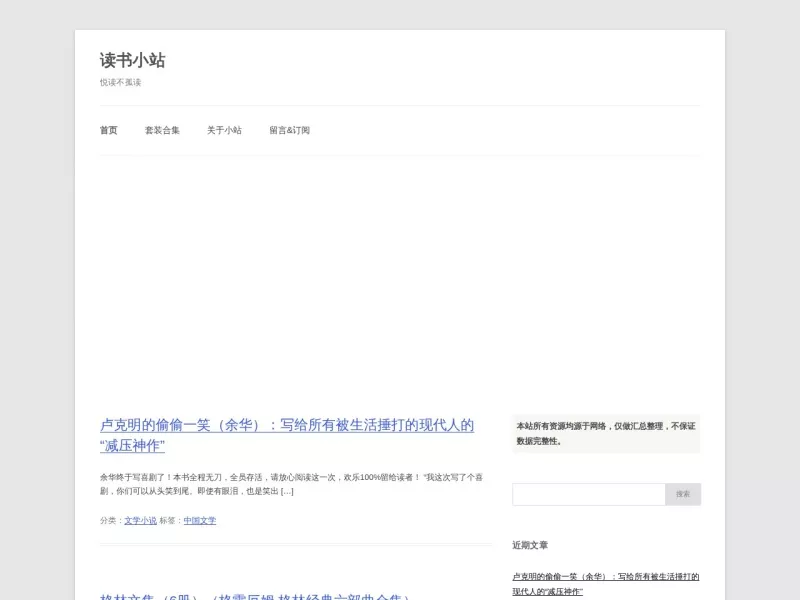Focus the sidebar search input field
The width and height of the screenshot is (800, 600).
(589, 494)
